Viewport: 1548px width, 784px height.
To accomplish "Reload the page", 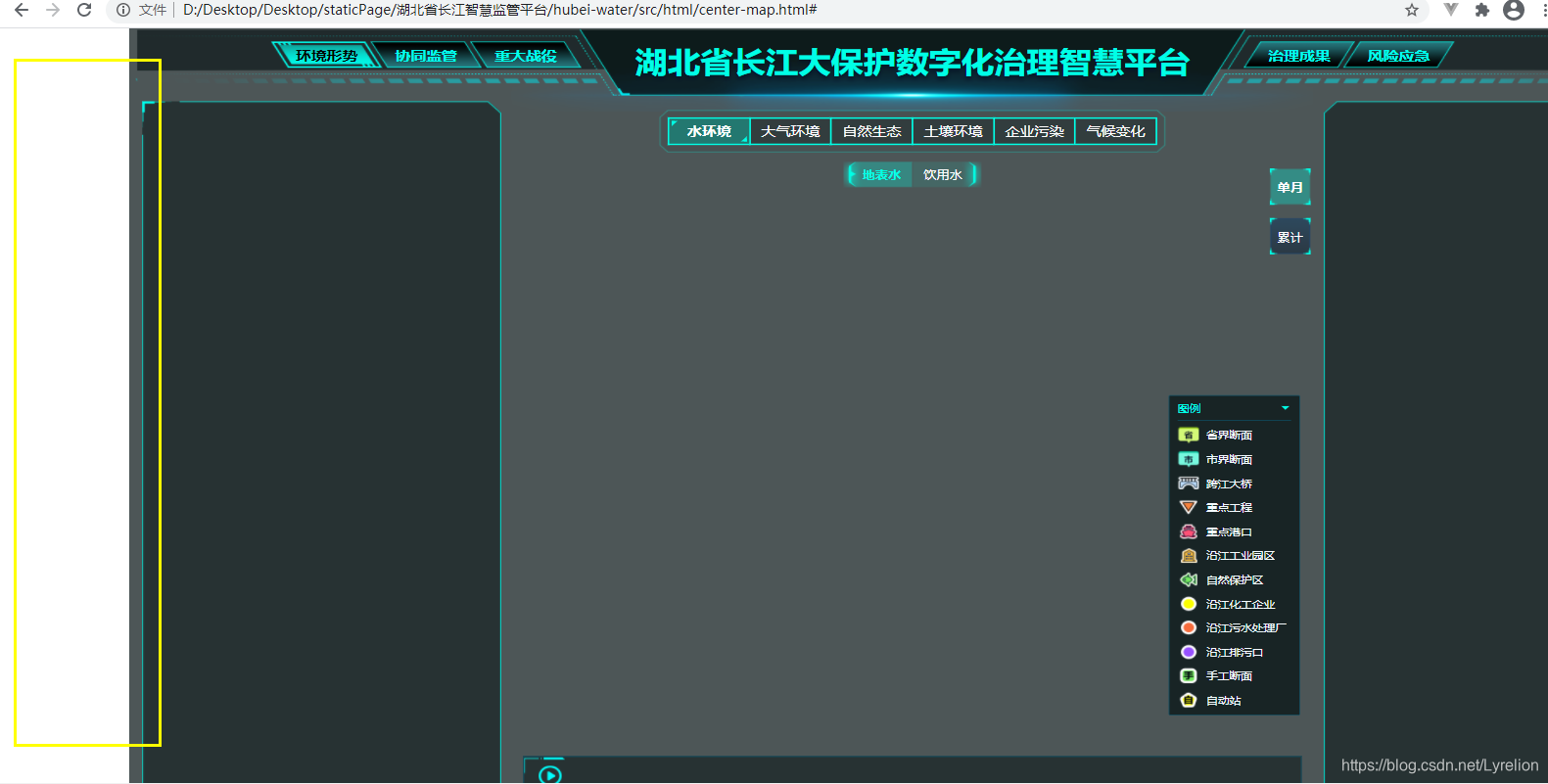I will tap(84, 10).
